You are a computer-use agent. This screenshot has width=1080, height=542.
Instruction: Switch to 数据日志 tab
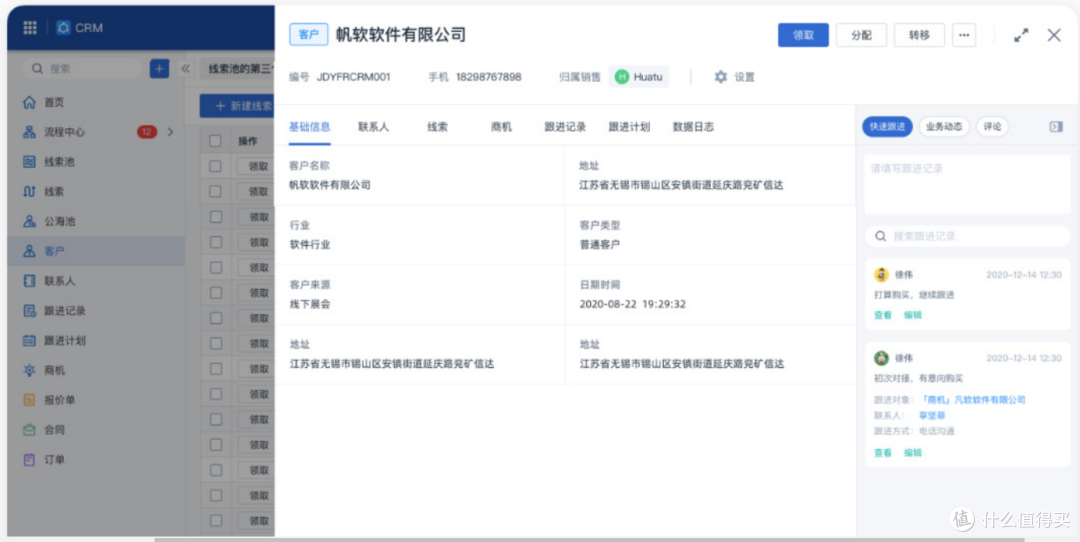[x=693, y=127]
